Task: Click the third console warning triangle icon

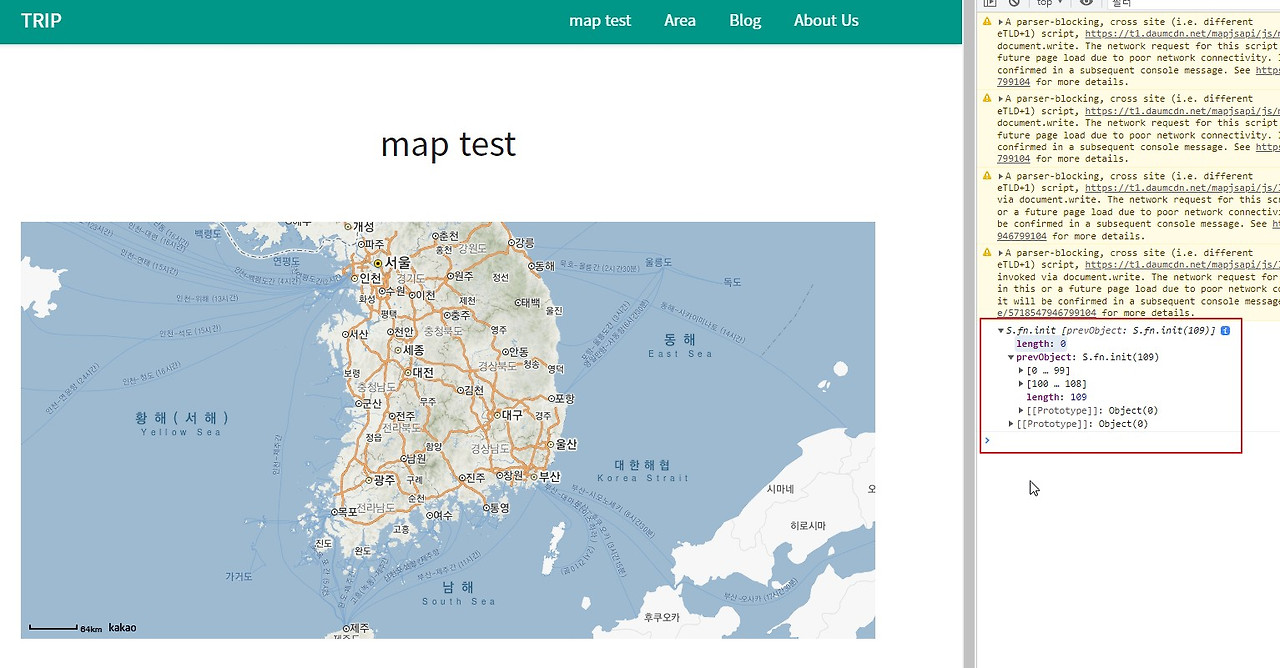Action: (x=987, y=176)
